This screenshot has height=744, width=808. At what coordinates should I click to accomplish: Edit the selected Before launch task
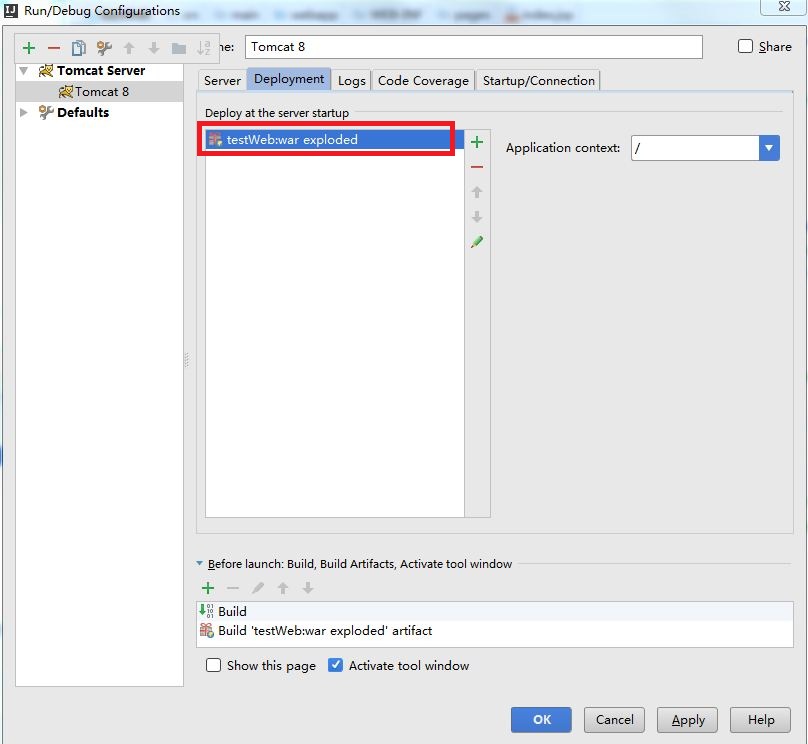(258, 588)
